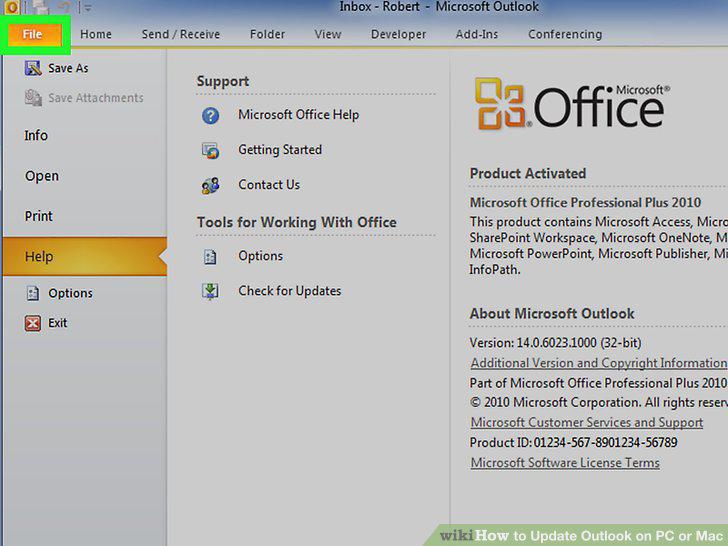This screenshot has width=728, height=546.
Task: Click Contact Us under Support
Action: (x=269, y=185)
